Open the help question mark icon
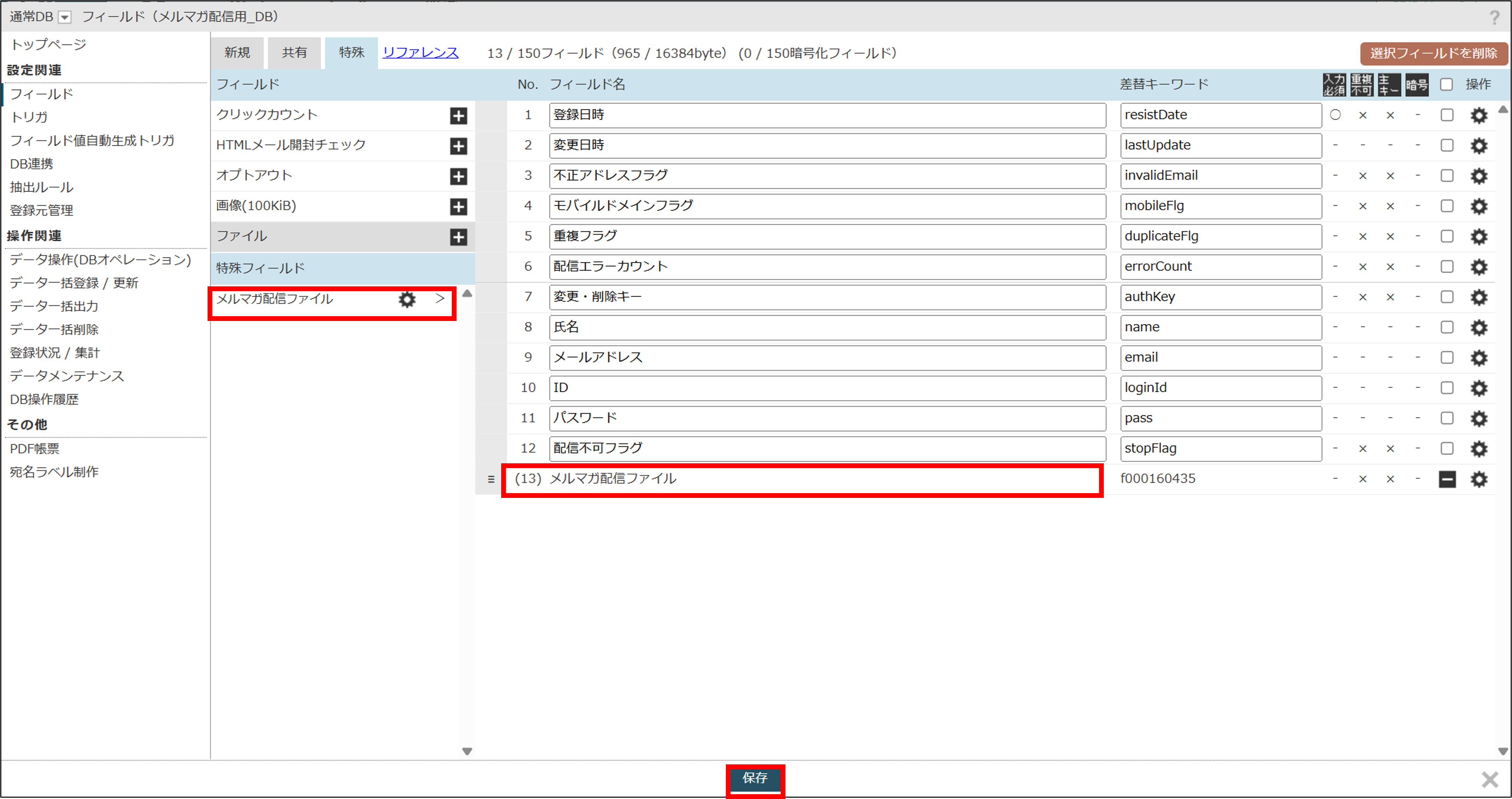Viewport: 1512px width, 799px height. [x=1494, y=17]
